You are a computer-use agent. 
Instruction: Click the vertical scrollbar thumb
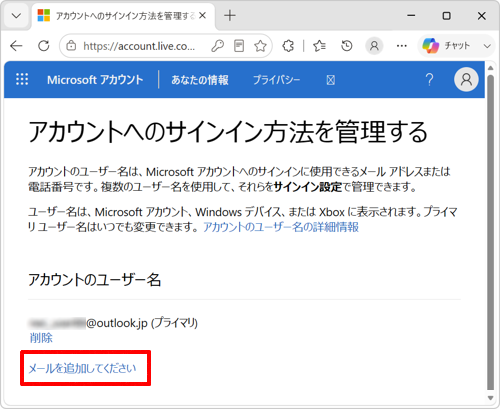coord(490,233)
